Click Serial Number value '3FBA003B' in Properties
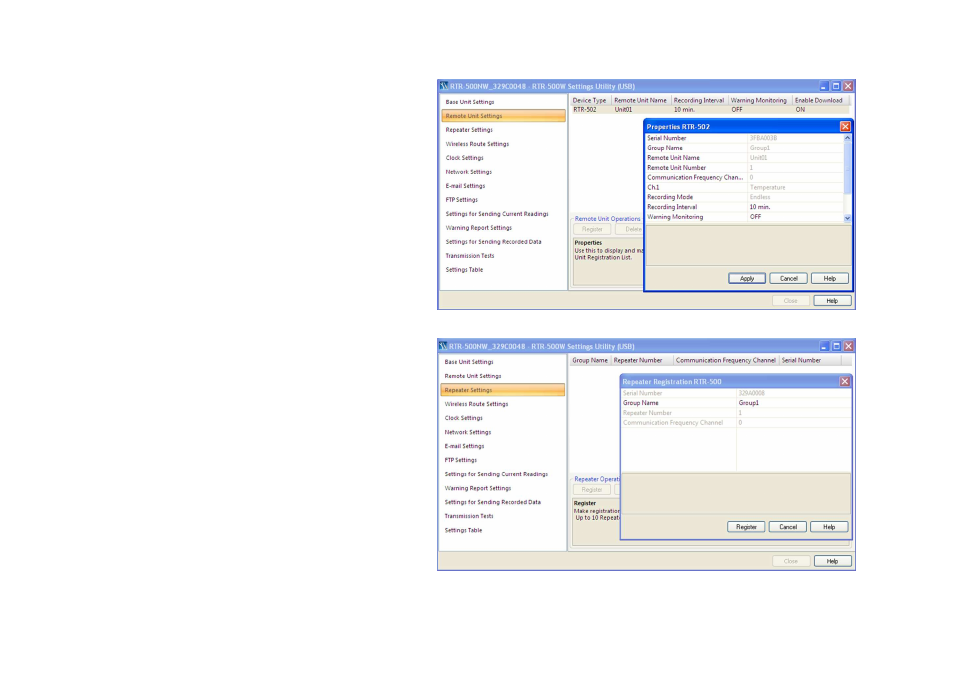954x674 pixels. [795, 138]
